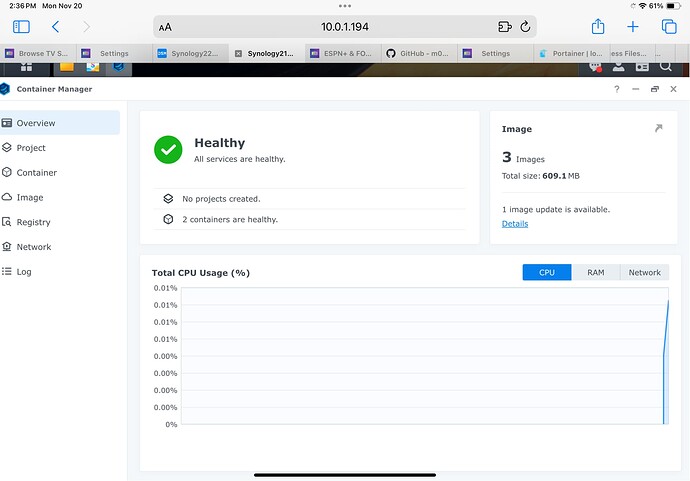Image resolution: width=690 pixels, height=481 pixels.
Task: Open the Details link for image update
Action: click(515, 224)
